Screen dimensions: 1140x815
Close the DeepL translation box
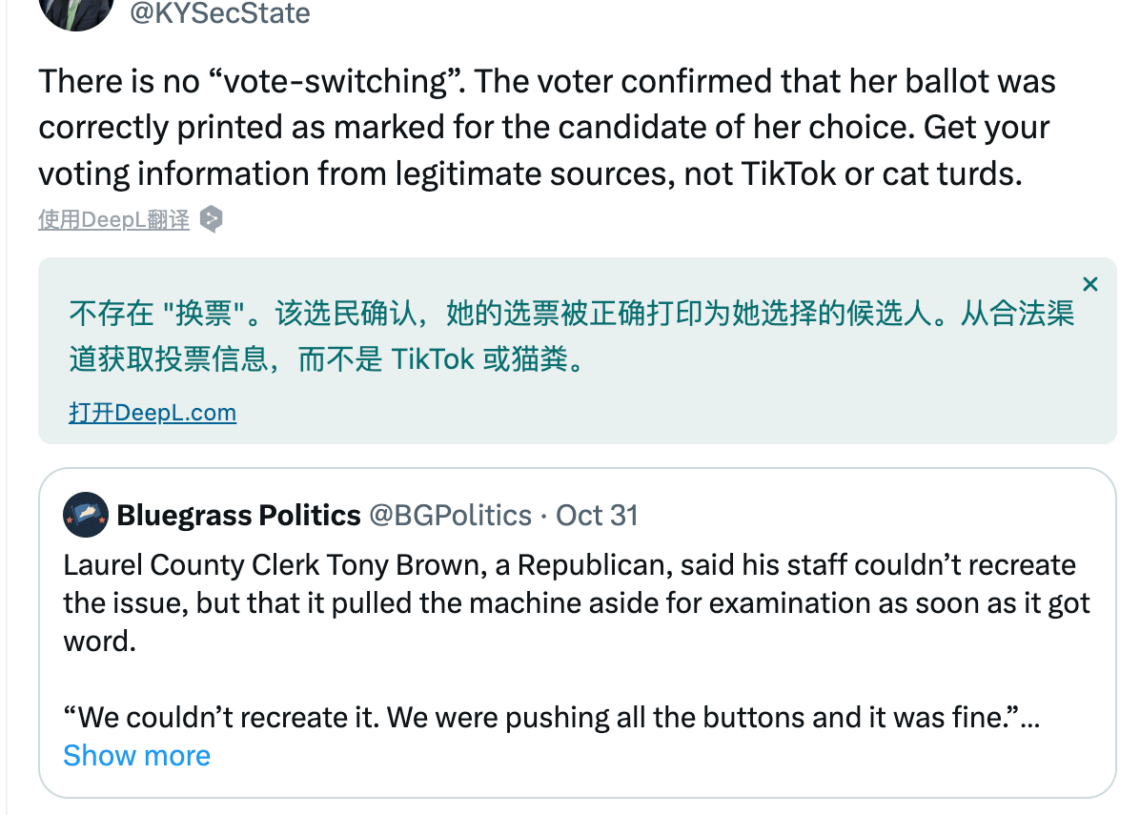coord(1090,284)
